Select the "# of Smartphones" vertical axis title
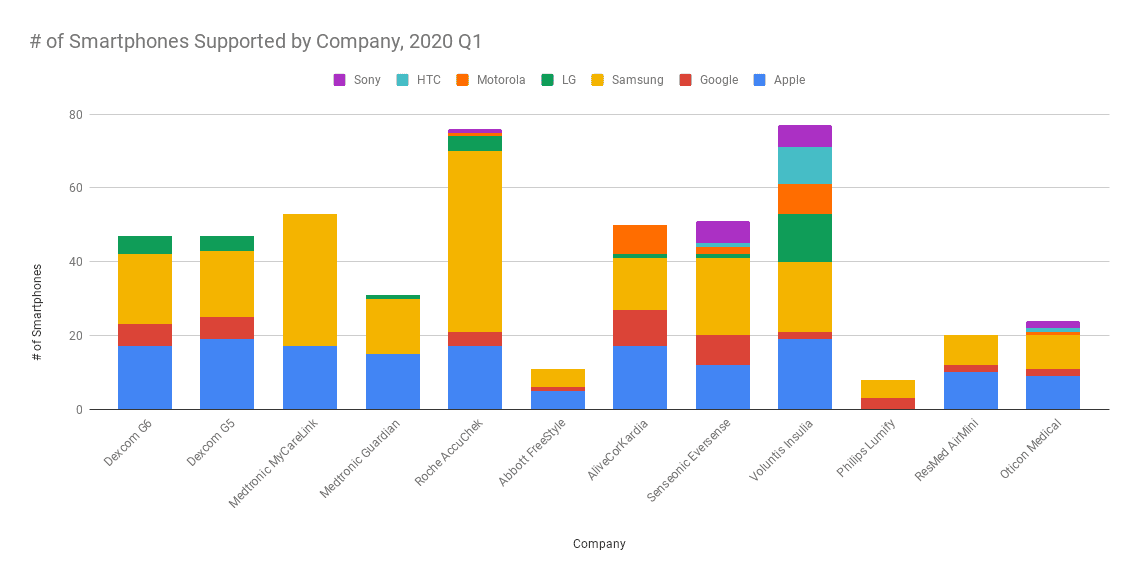 (38, 312)
